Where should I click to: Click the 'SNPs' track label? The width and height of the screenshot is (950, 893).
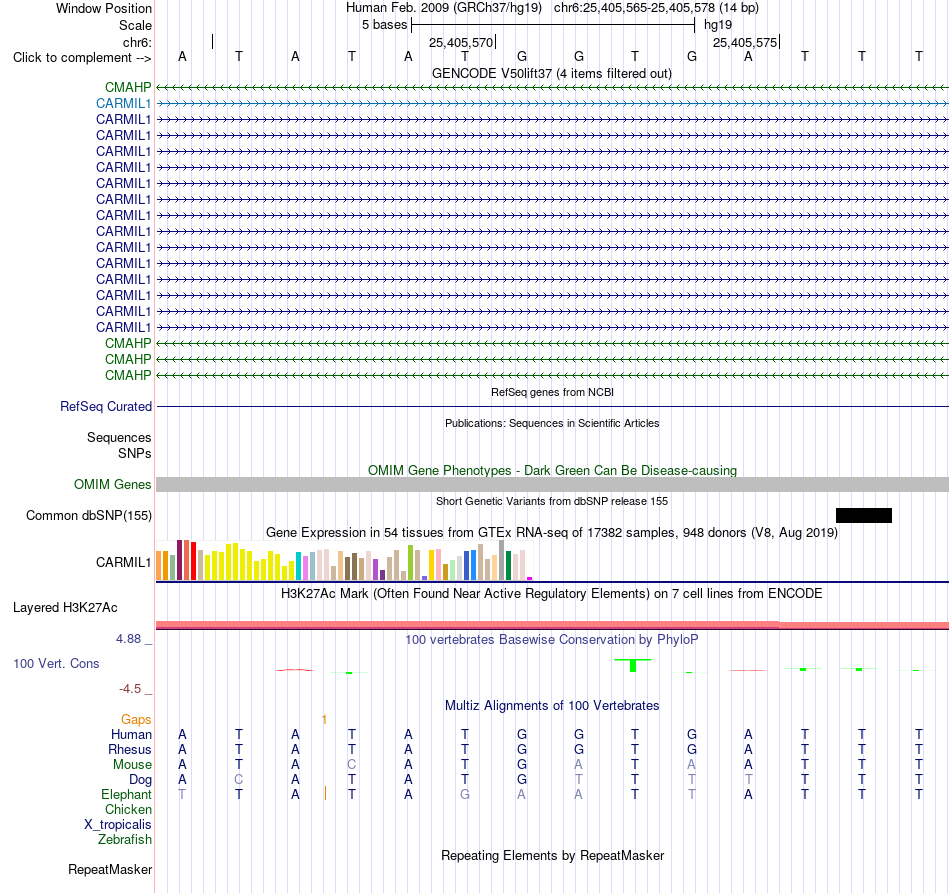pyautogui.click(x=135, y=454)
